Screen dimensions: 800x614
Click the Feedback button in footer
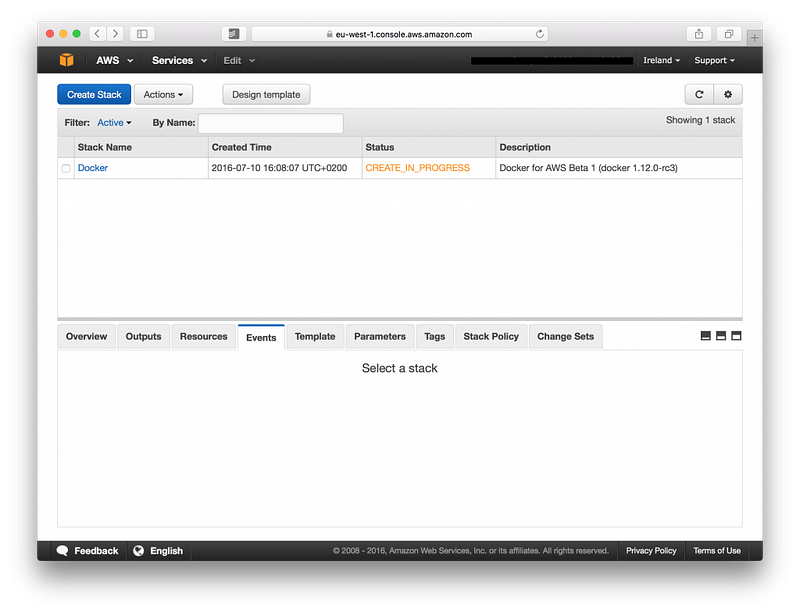click(x=88, y=551)
